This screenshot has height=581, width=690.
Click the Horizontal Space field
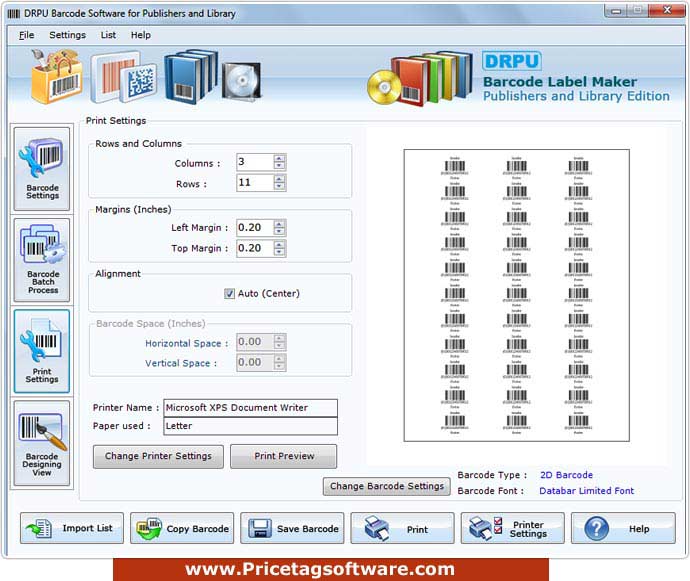(255, 342)
